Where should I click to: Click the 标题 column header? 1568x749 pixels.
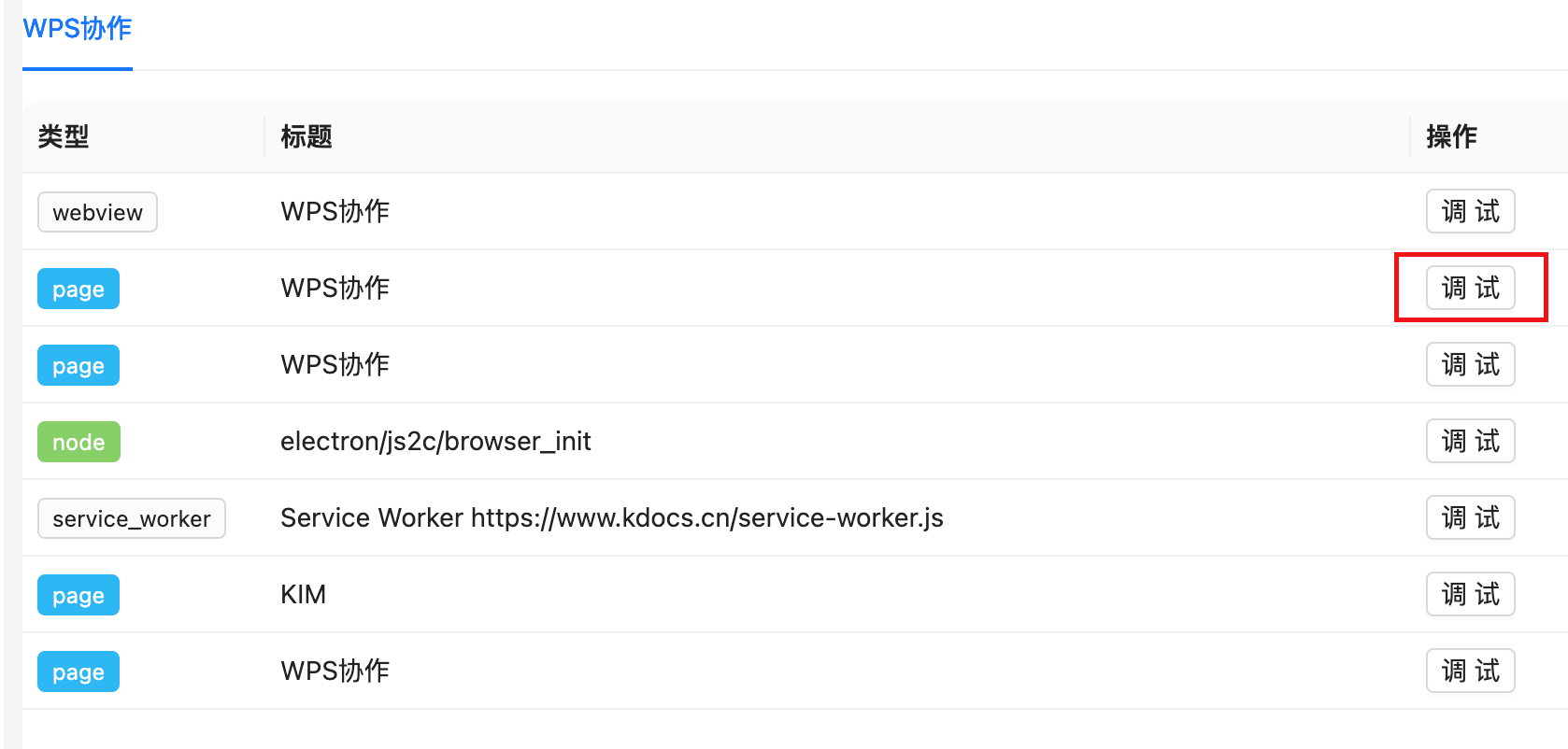306,136
